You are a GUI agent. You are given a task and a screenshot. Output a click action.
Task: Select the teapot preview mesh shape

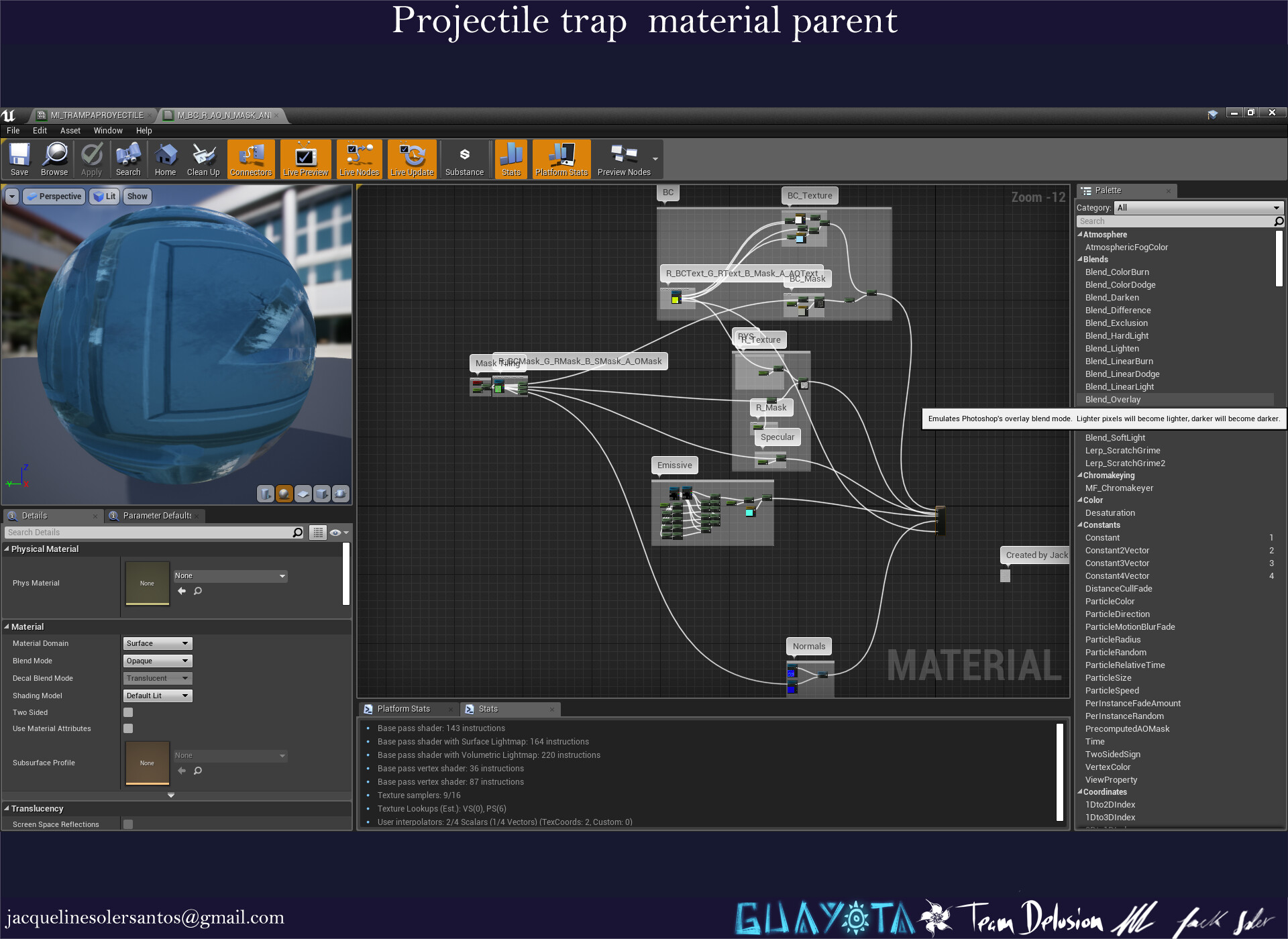click(341, 494)
